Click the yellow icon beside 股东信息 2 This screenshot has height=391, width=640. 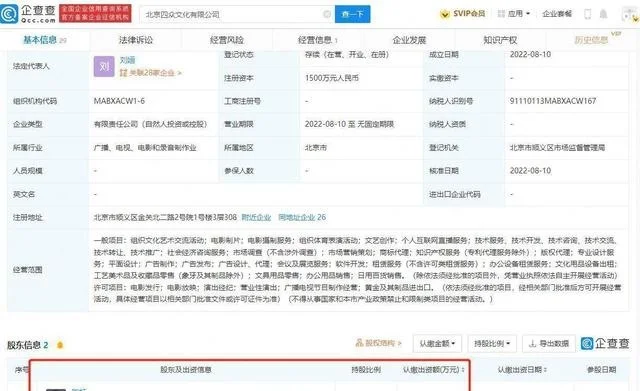pos(60,345)
